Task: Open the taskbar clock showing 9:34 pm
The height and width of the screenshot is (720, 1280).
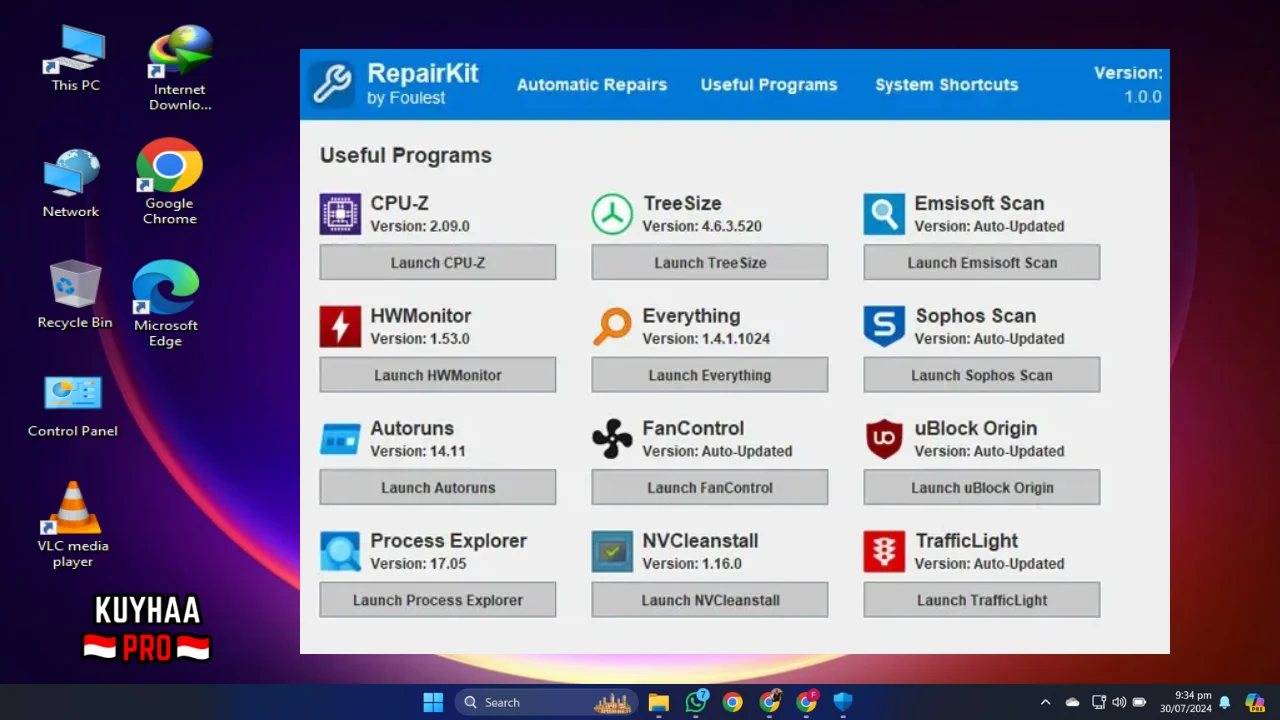Action: 1186,702
